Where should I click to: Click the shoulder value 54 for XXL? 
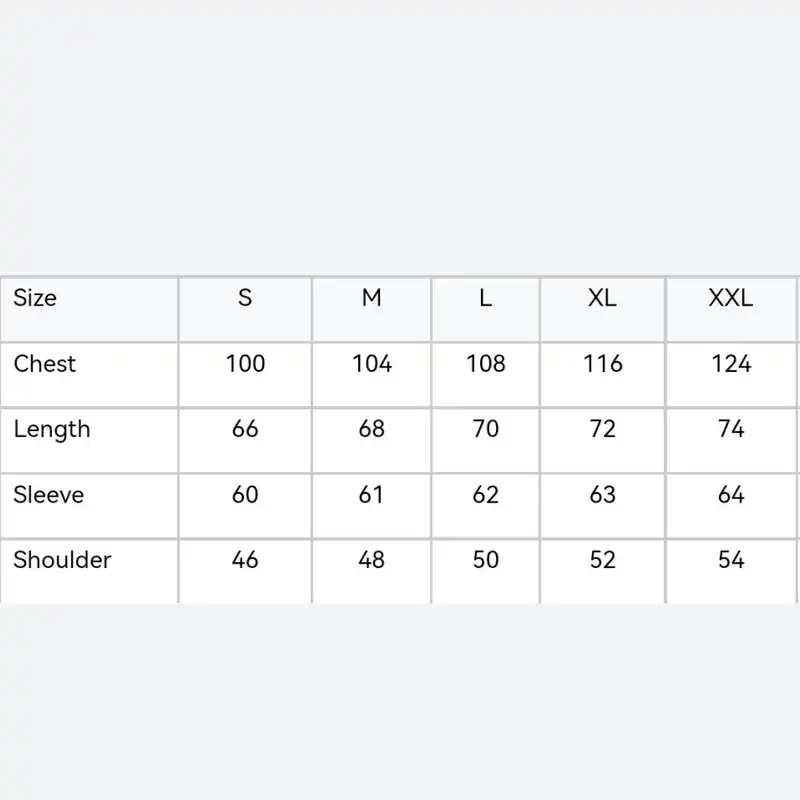tap(731, 560)
